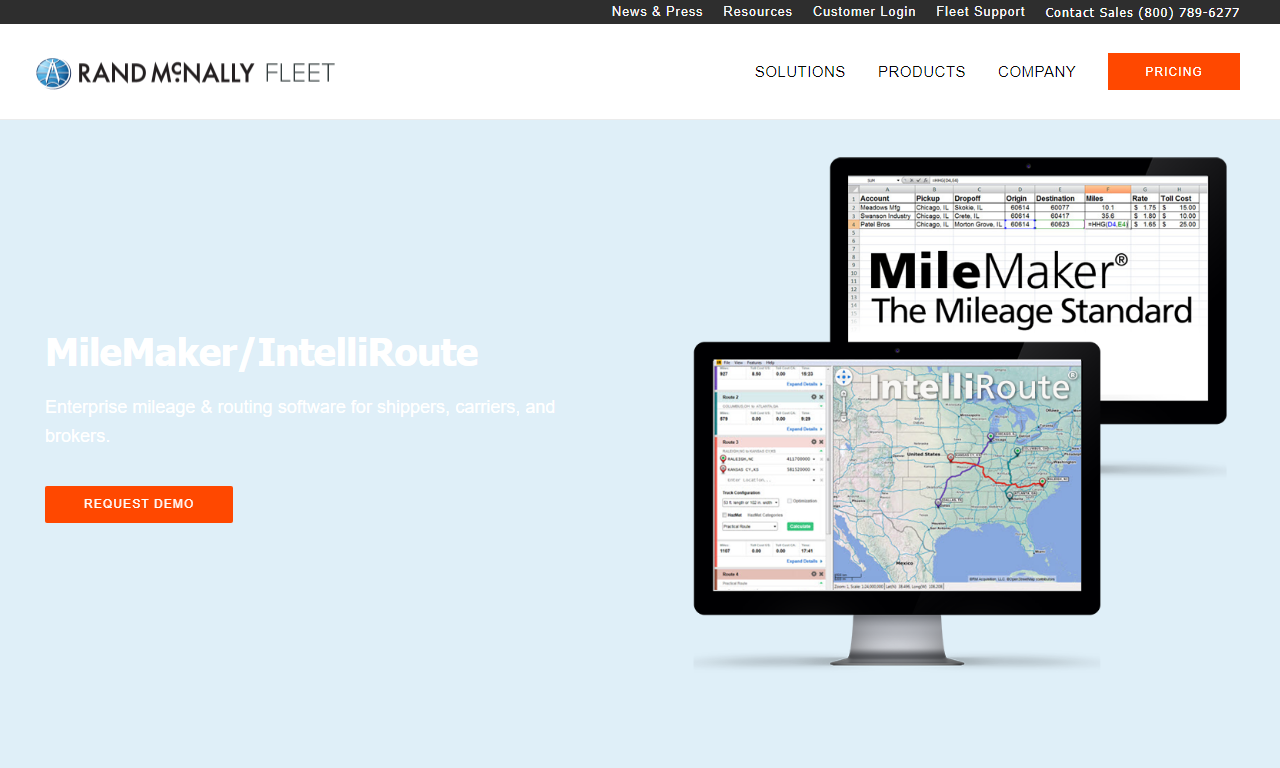The width and height of the screenshot is (1280, 768).
Task: Open the Practical Route dropdown
Action: (x=750, y=526)
